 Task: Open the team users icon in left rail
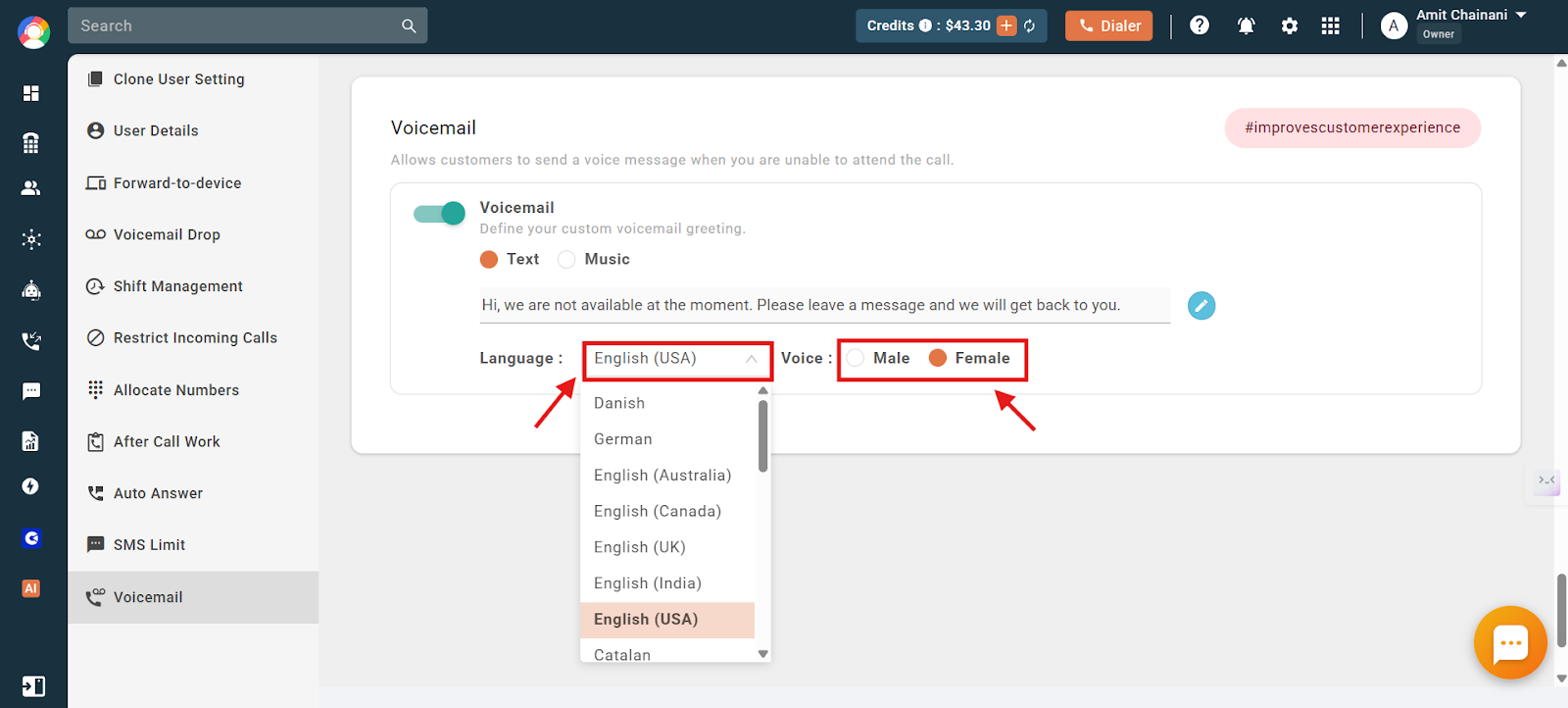click(x=31, y=188)
